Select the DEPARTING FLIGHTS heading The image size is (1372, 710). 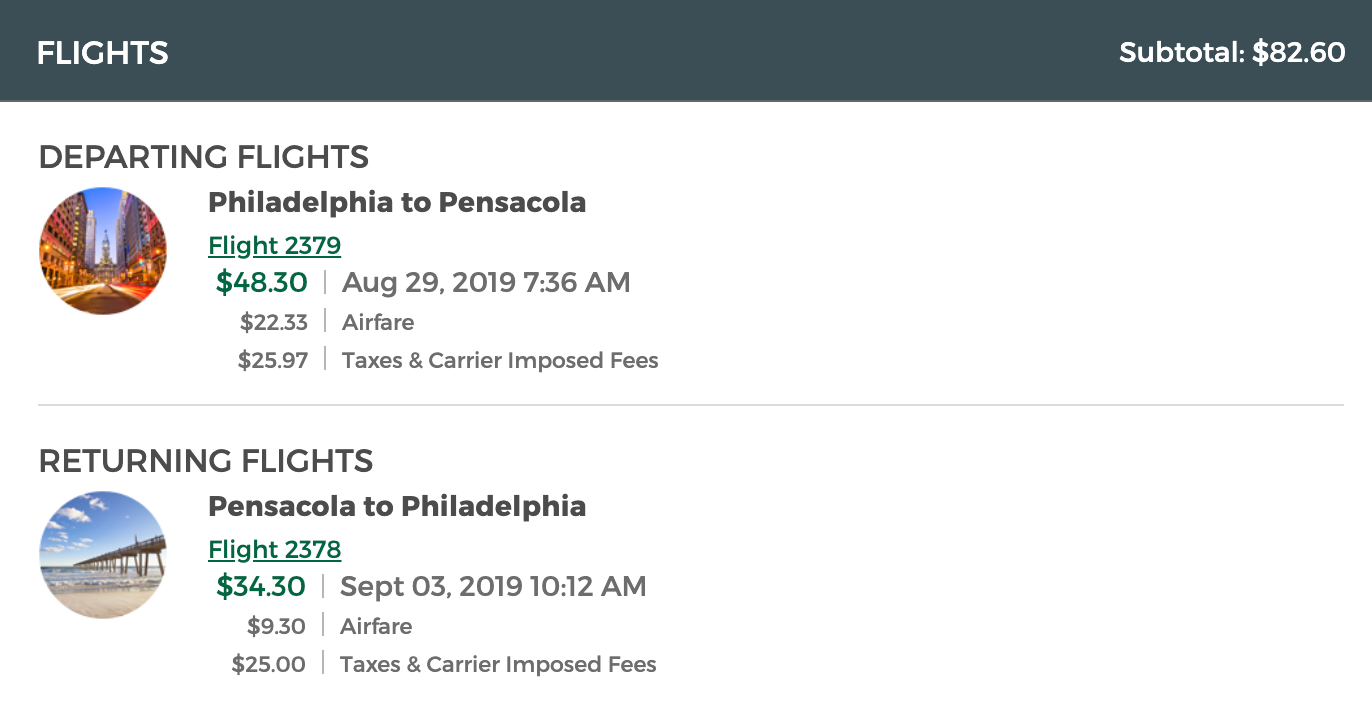click(203, 157)
